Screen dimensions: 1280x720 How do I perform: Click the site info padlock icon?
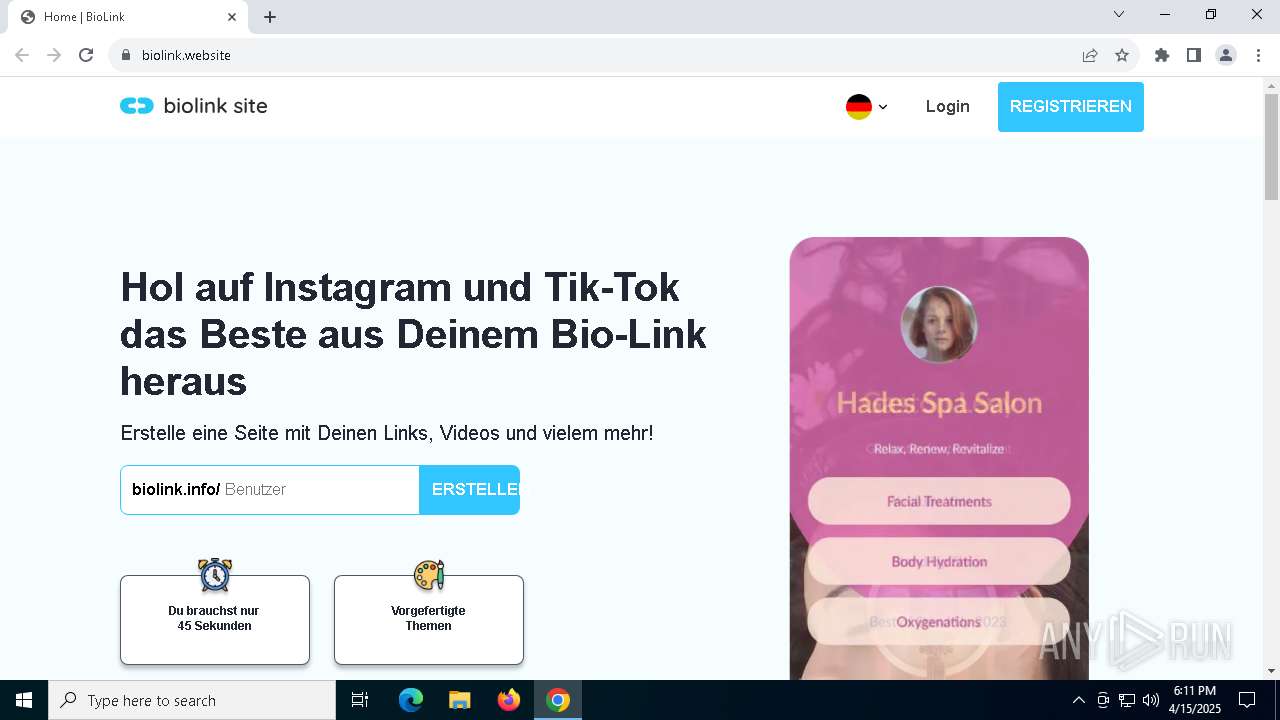point(126,55)
